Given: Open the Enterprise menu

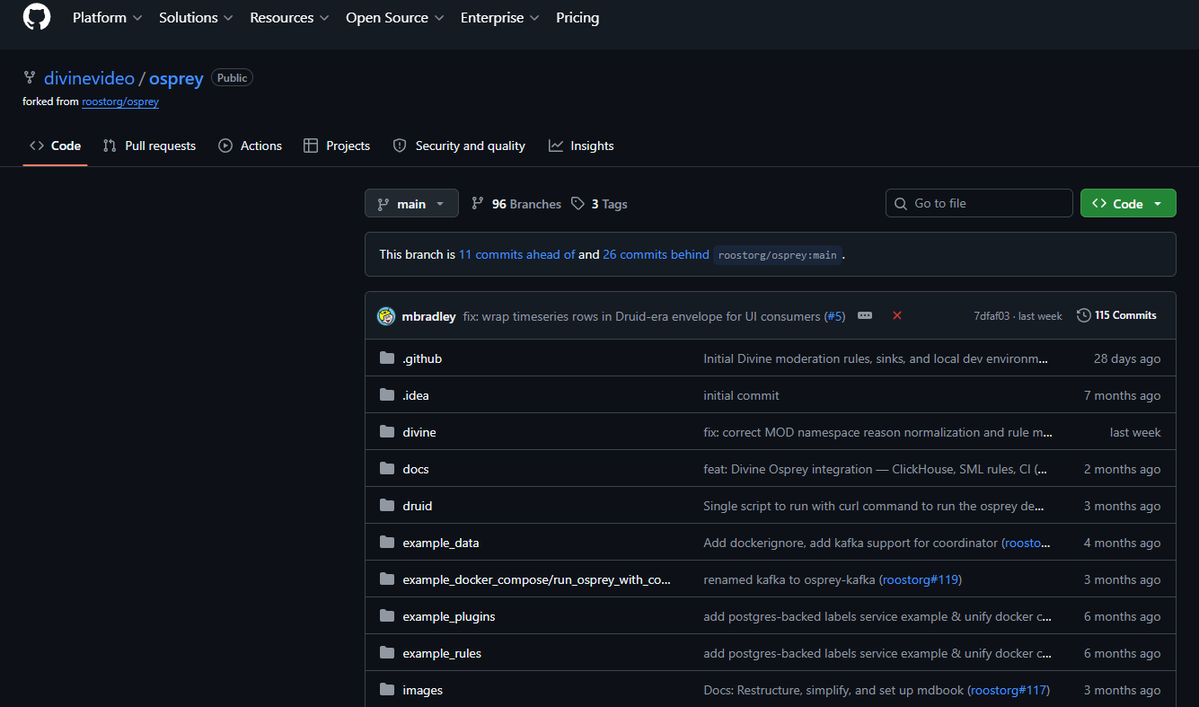Looking at the screenshot, I should (x=499, y=18).
